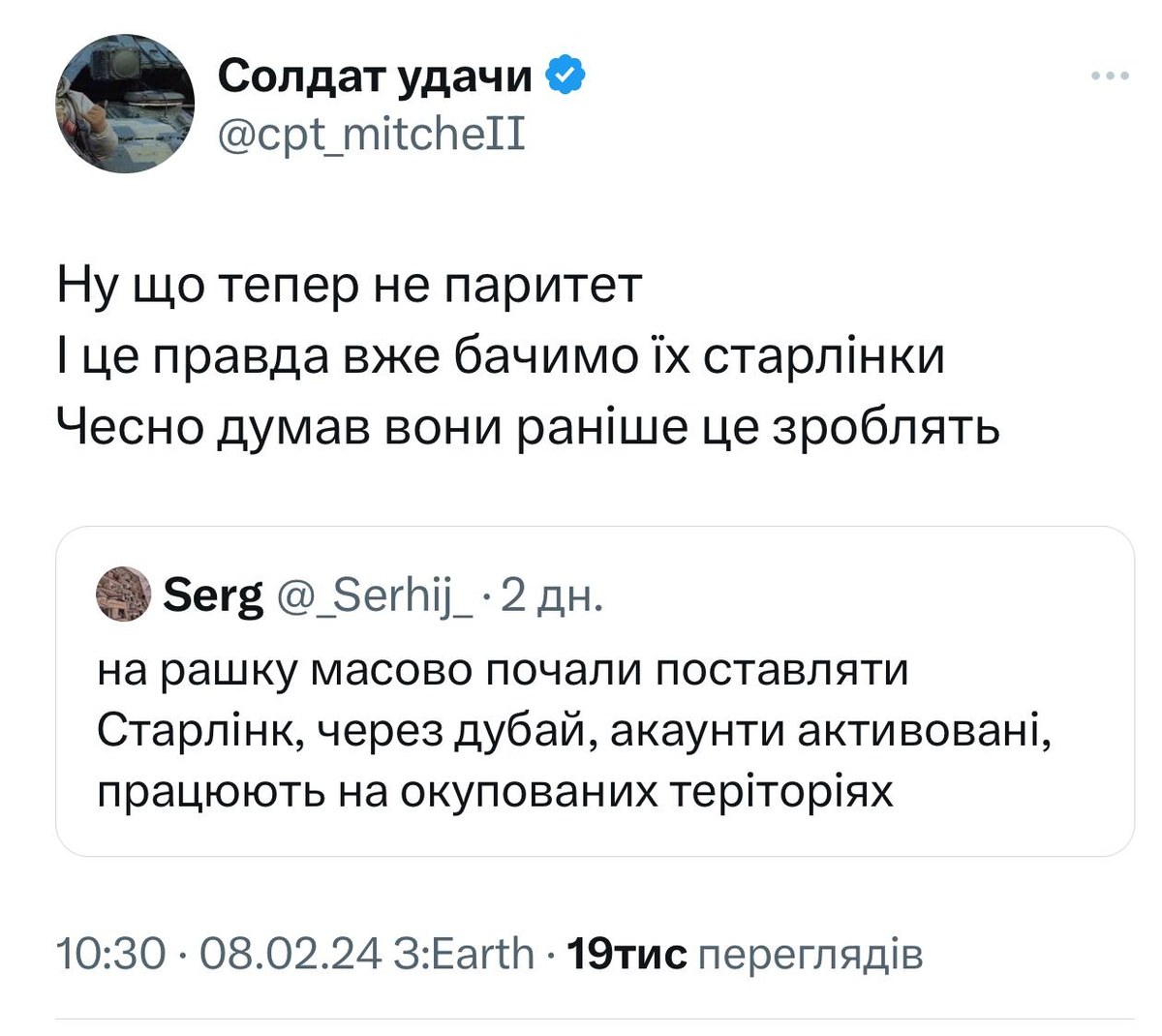Click the word "переглядів" in the footer
This screenshot has height=1036, width=1162.
tap(810, 954)
